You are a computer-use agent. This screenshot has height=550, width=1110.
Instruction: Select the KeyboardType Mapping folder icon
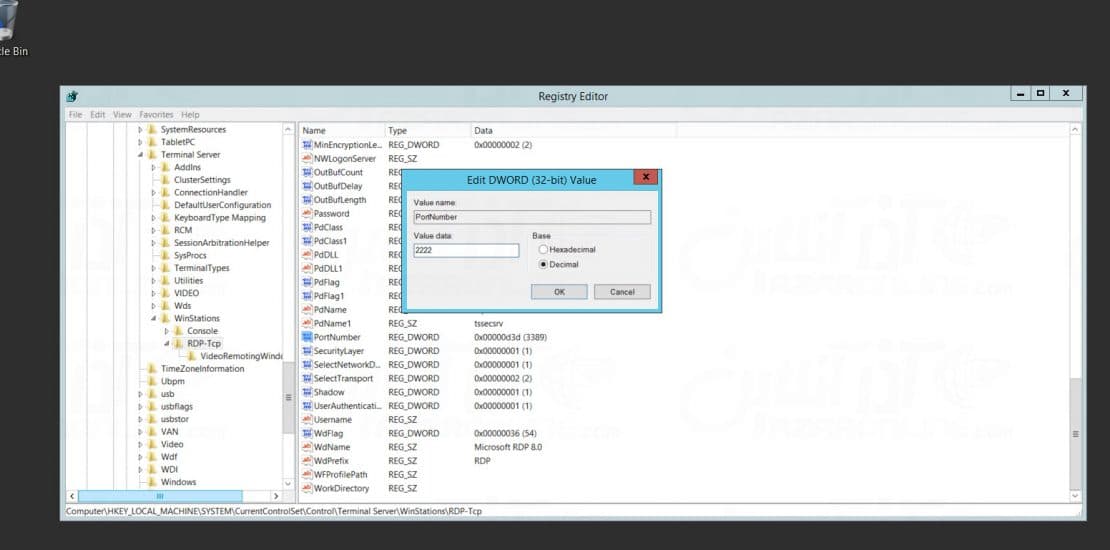165,217
